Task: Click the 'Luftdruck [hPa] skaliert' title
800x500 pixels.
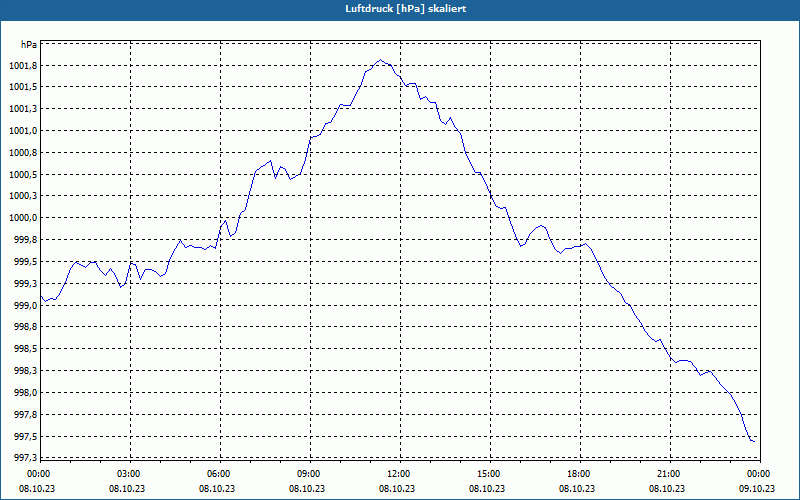Action: click(405, 9)
